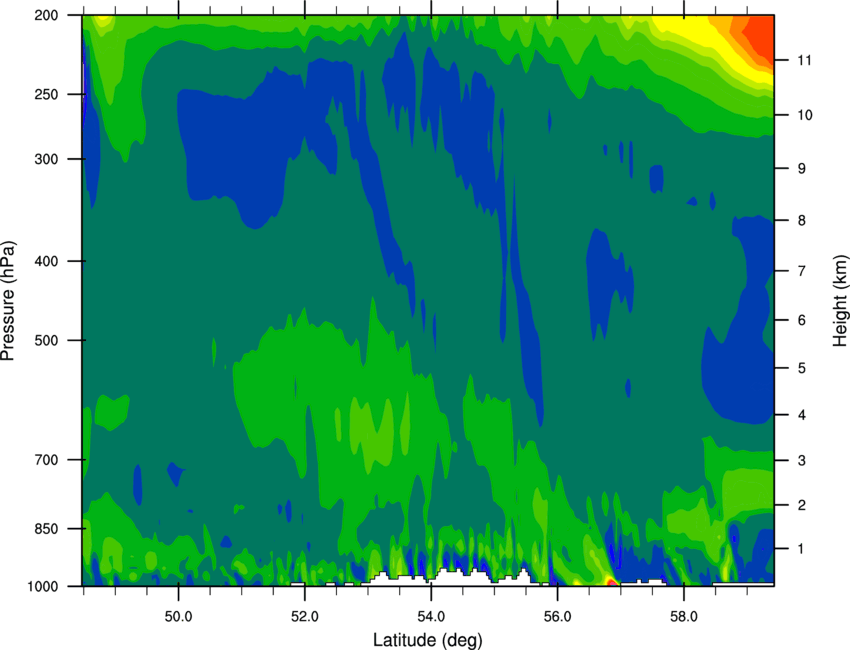
Task: Pick the 4 km height label
Action: point(802,415)
